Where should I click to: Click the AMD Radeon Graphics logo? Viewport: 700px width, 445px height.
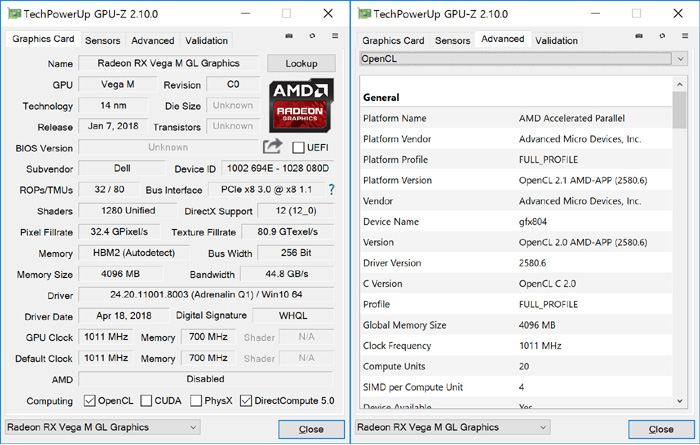[301, 106]
